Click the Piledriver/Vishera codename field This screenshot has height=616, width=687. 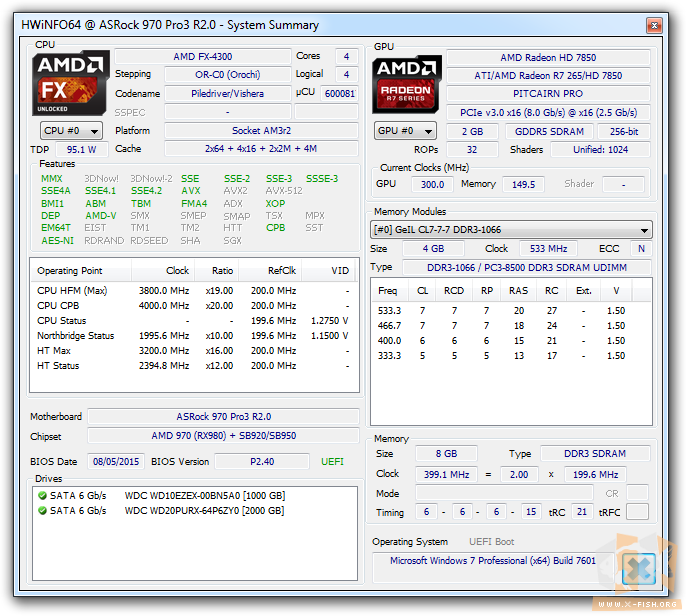(227, 93)
